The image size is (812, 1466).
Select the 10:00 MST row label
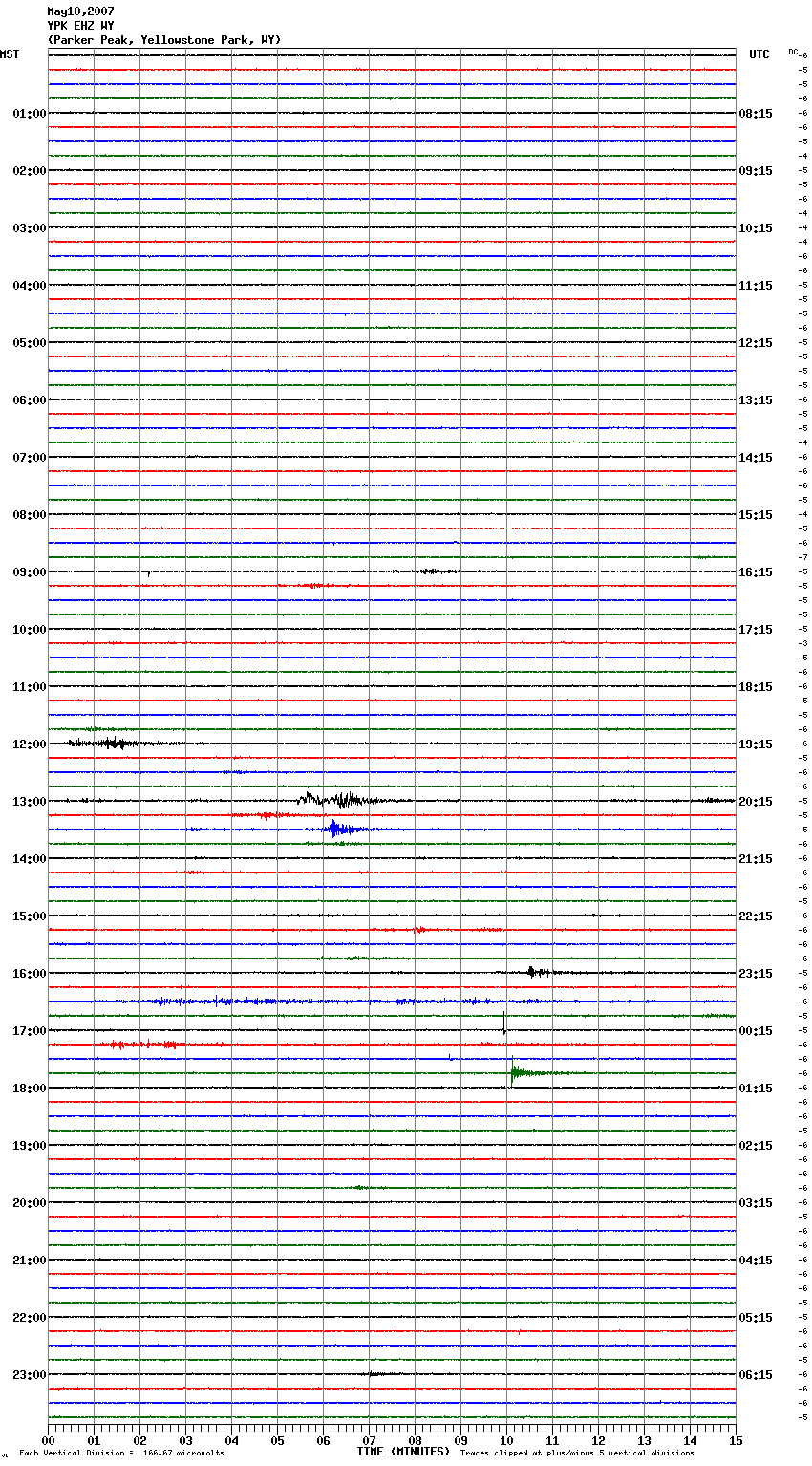pos(29,630)
